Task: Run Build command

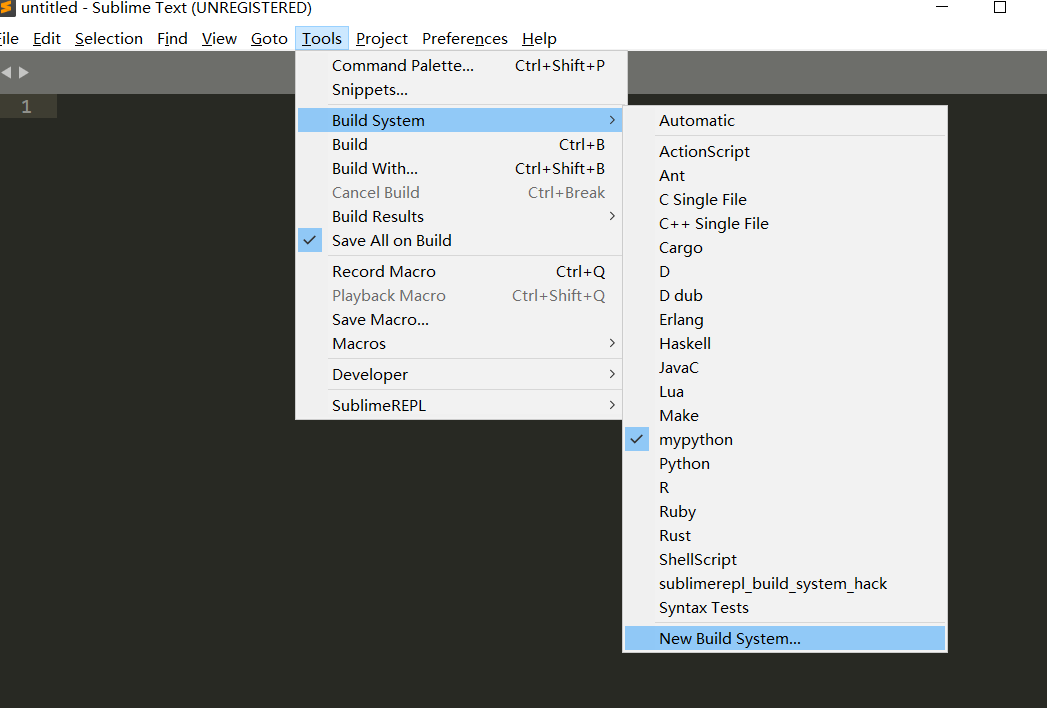Action: (459, 144)
